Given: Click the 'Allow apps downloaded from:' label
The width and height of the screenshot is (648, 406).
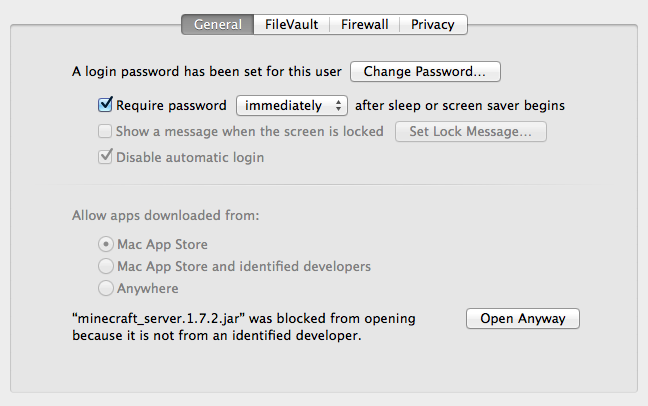Looking at the screenshot, I should (151, 215).
